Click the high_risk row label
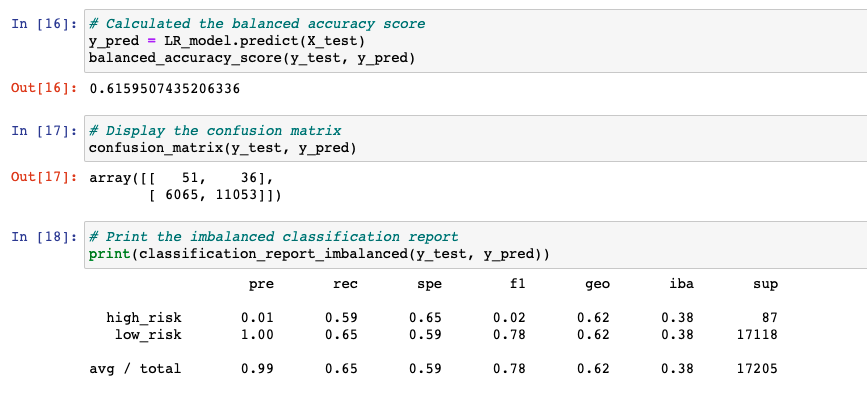 click(144, 318)
